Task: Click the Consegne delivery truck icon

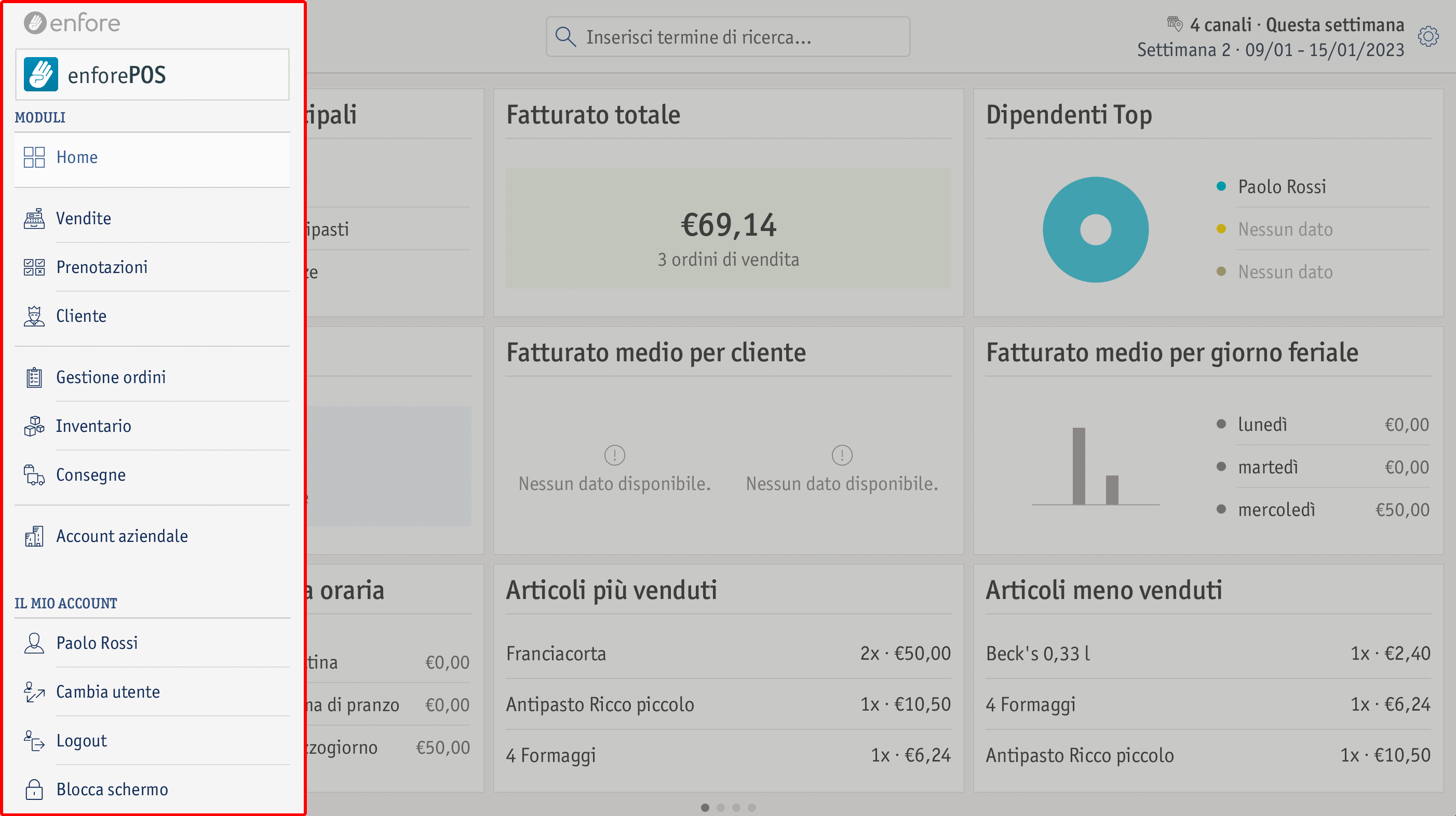Action: (34, 474)
